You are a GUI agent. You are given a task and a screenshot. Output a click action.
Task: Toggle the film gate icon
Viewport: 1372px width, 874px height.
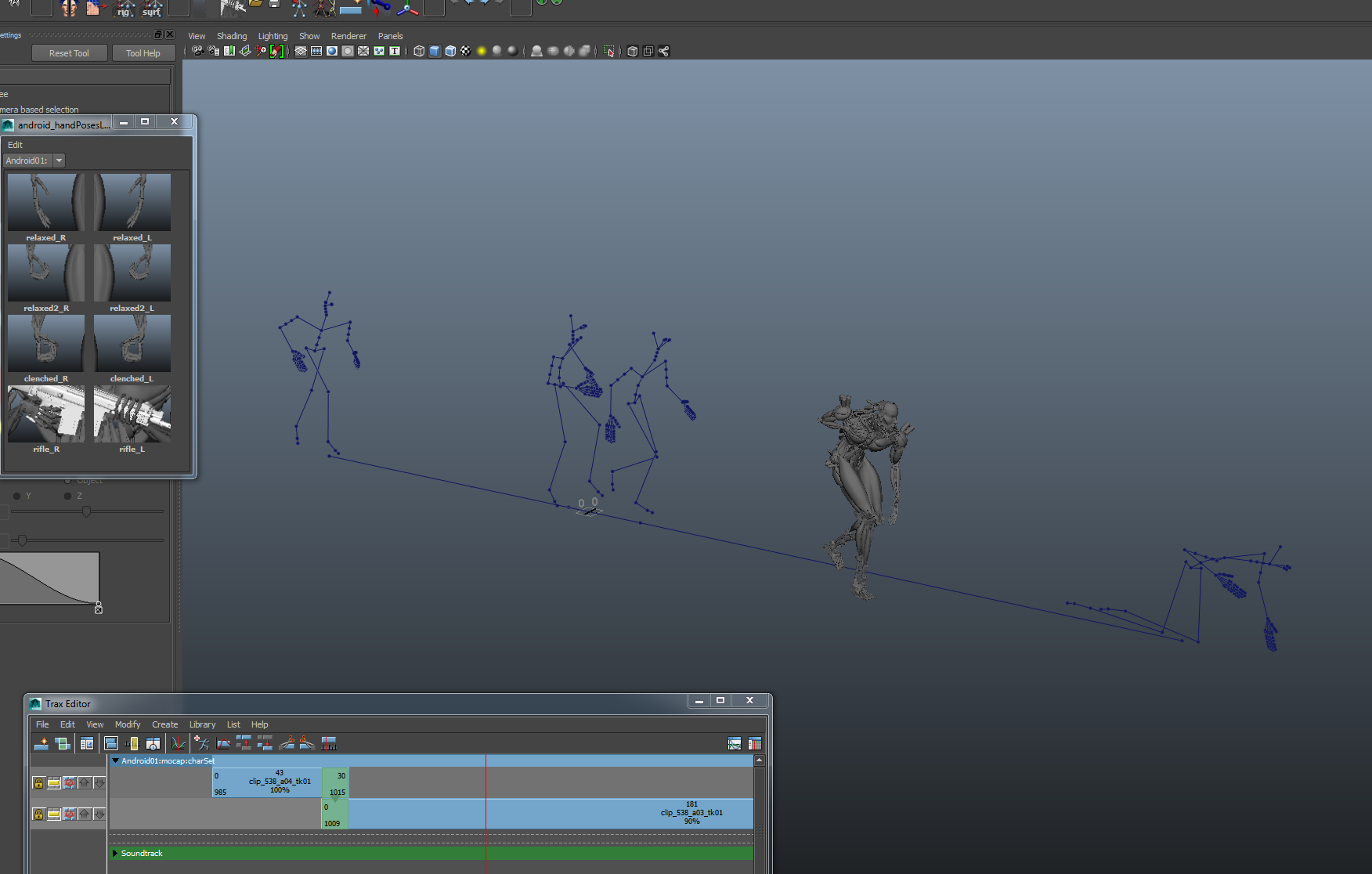tap(316, 51)
